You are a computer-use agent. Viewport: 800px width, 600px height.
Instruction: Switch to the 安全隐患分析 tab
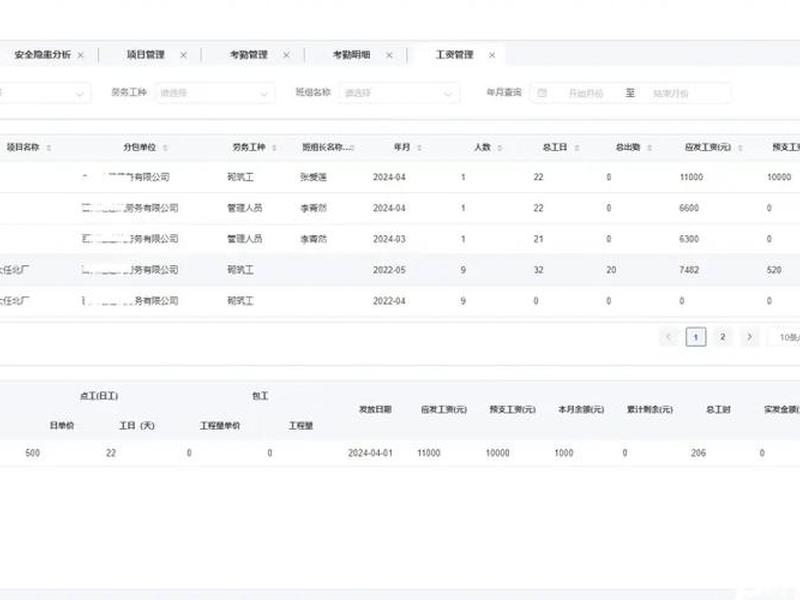pos(42,55)
